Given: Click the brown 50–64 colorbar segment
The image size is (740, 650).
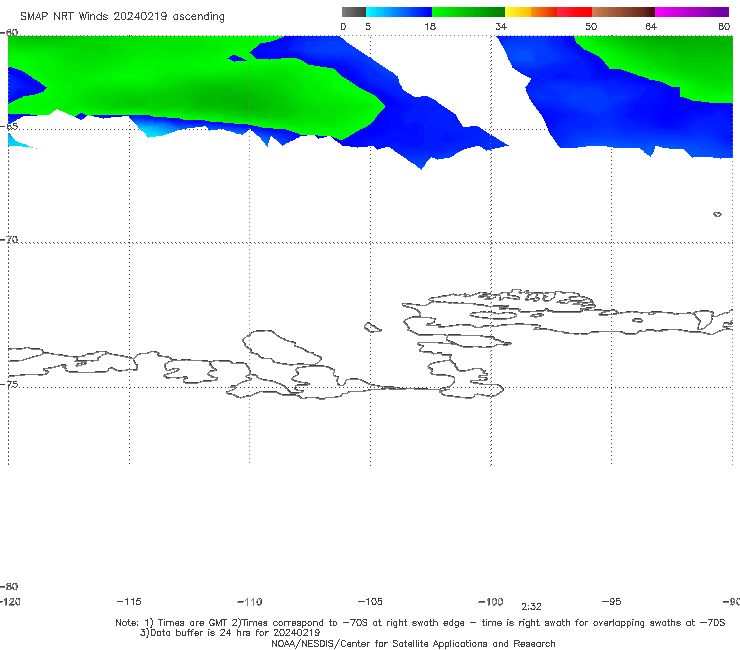Looking at the screenshot, I should 623,12.
